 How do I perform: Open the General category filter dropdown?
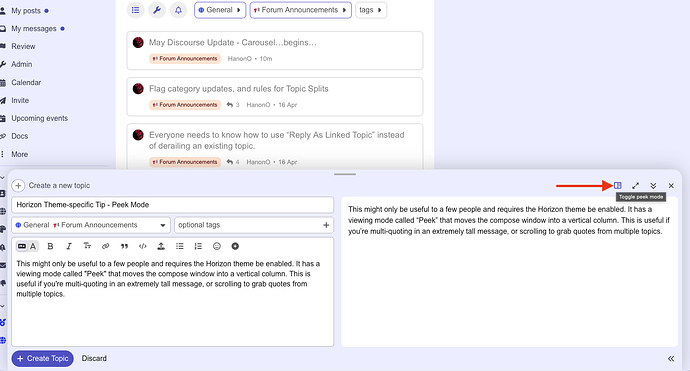point(220,10)
